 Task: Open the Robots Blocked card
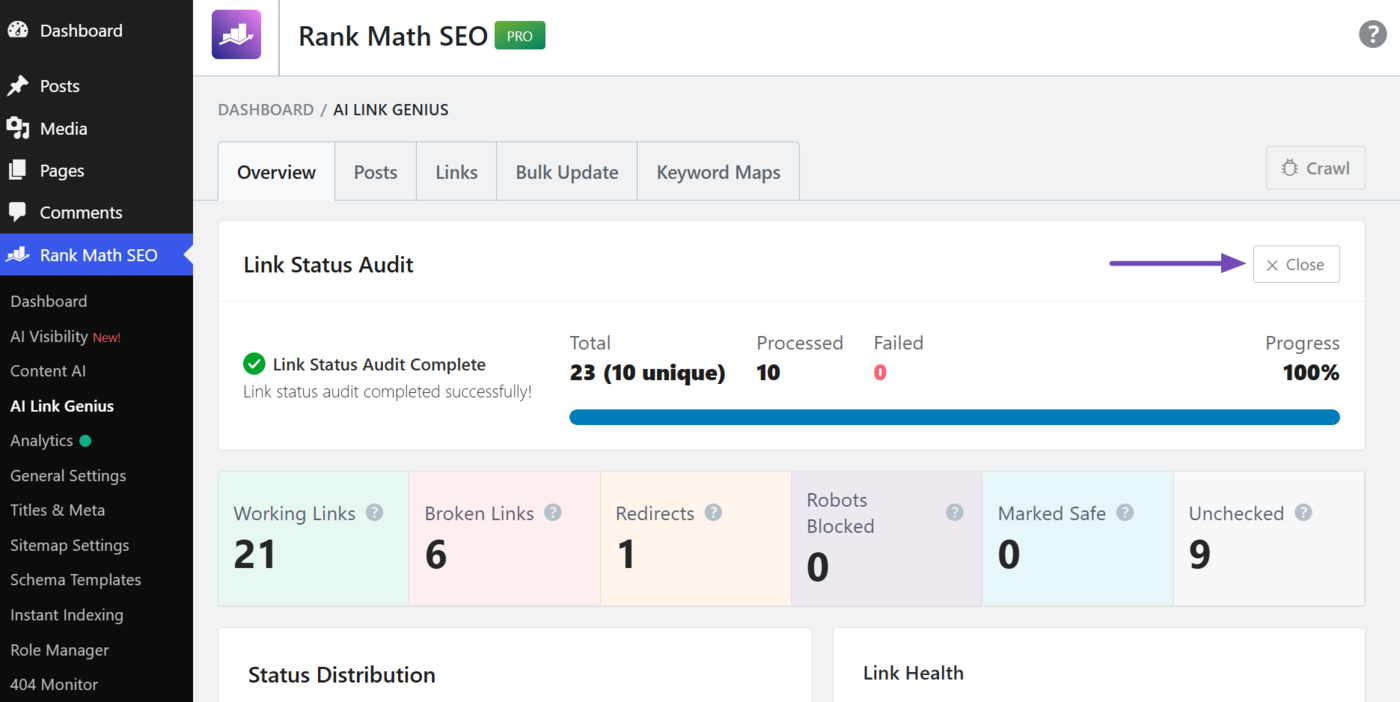(x=887, y=539)
